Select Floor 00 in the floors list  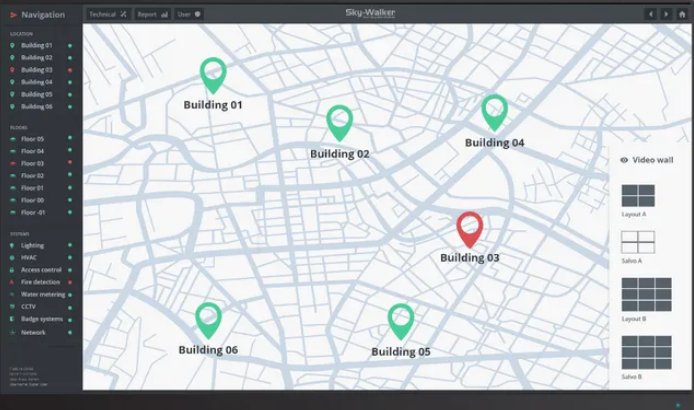41,200
